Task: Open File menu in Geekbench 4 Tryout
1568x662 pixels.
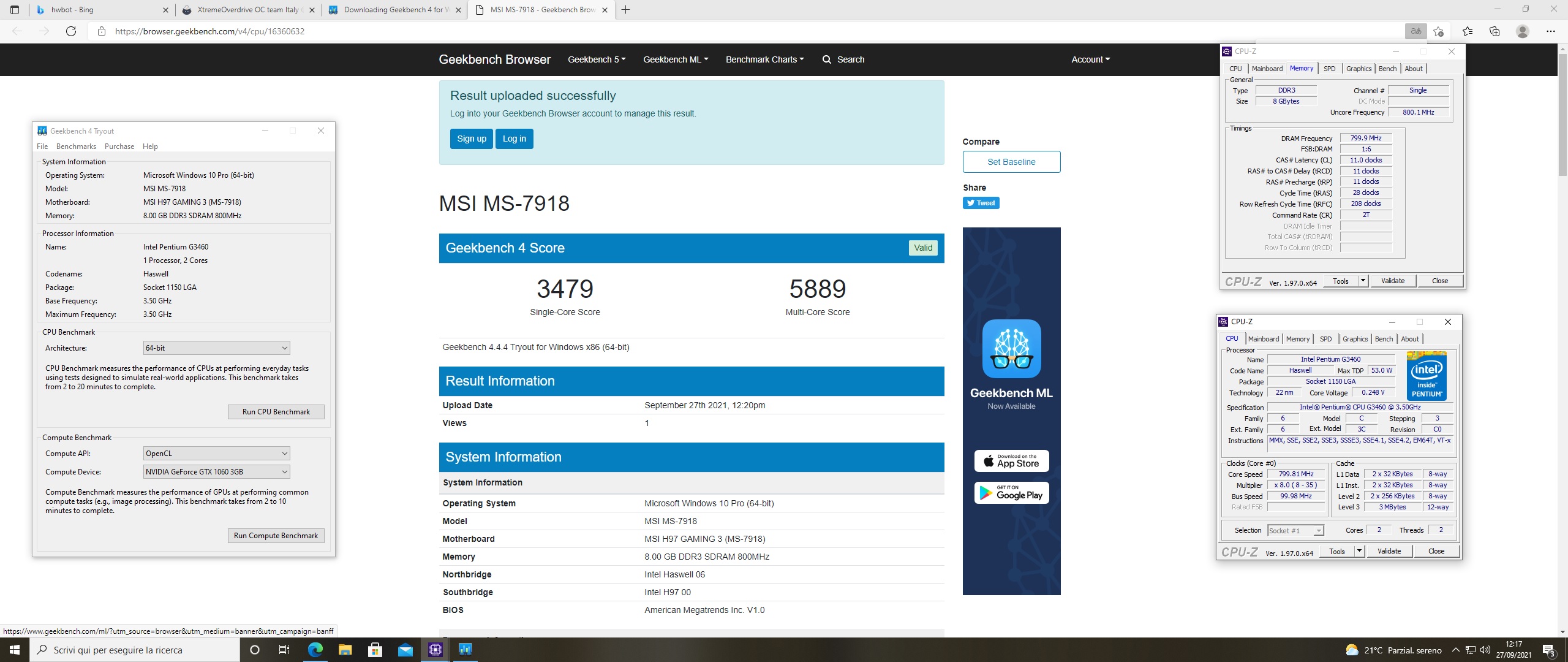Action: tap(42, 146)
